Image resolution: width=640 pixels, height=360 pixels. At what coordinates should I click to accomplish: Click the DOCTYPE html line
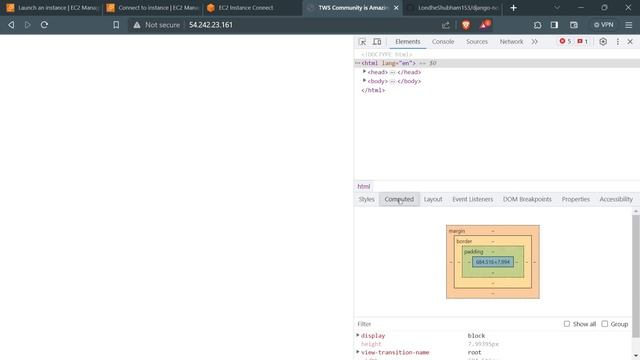387,54
